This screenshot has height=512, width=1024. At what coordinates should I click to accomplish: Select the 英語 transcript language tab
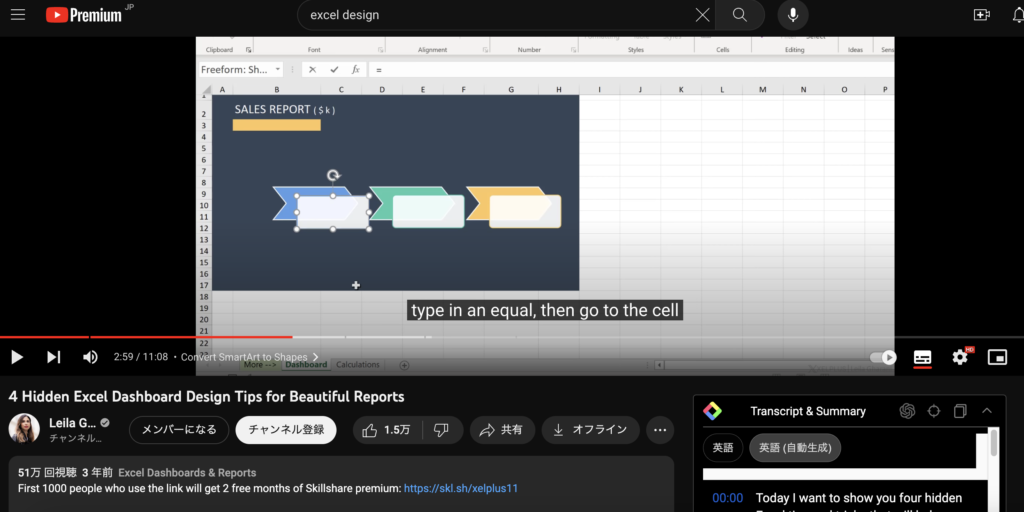722,447
